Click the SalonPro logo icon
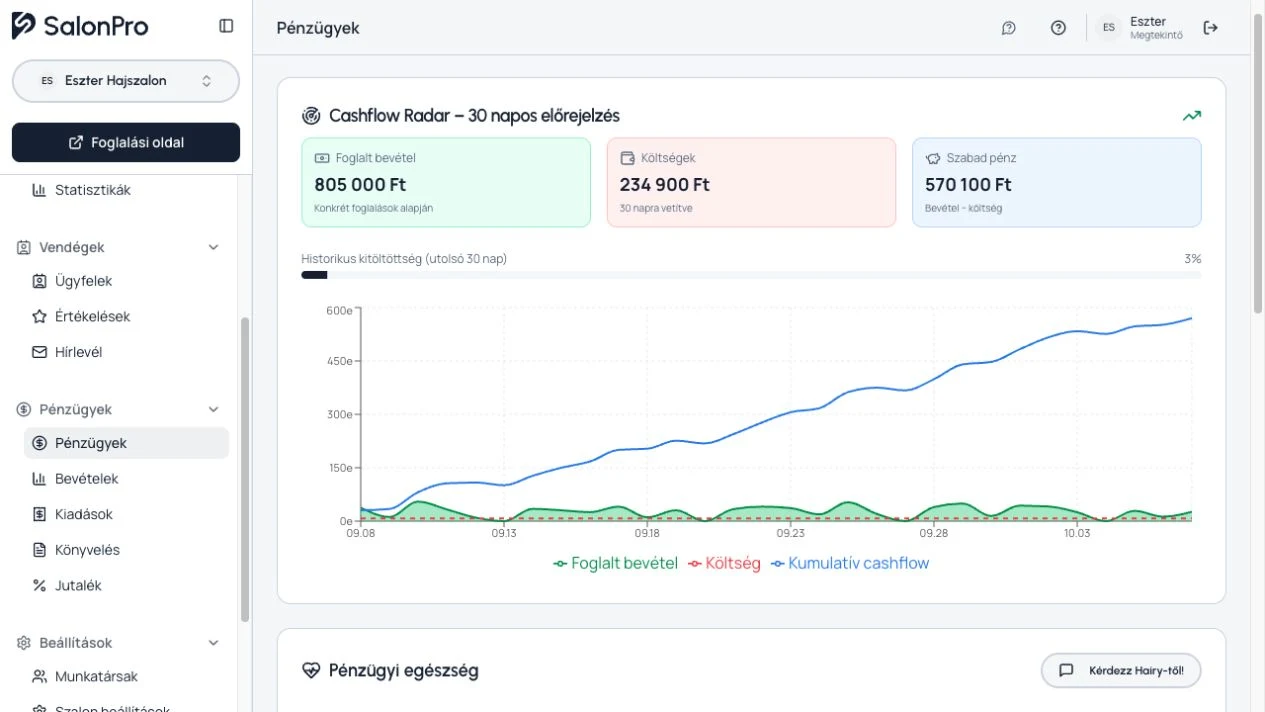 click(23, 26)
